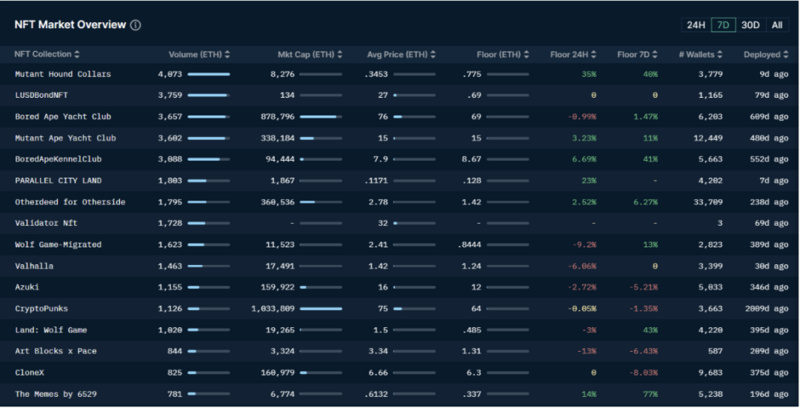Sort by NFT Collection column arrows

tap(77, 54)
